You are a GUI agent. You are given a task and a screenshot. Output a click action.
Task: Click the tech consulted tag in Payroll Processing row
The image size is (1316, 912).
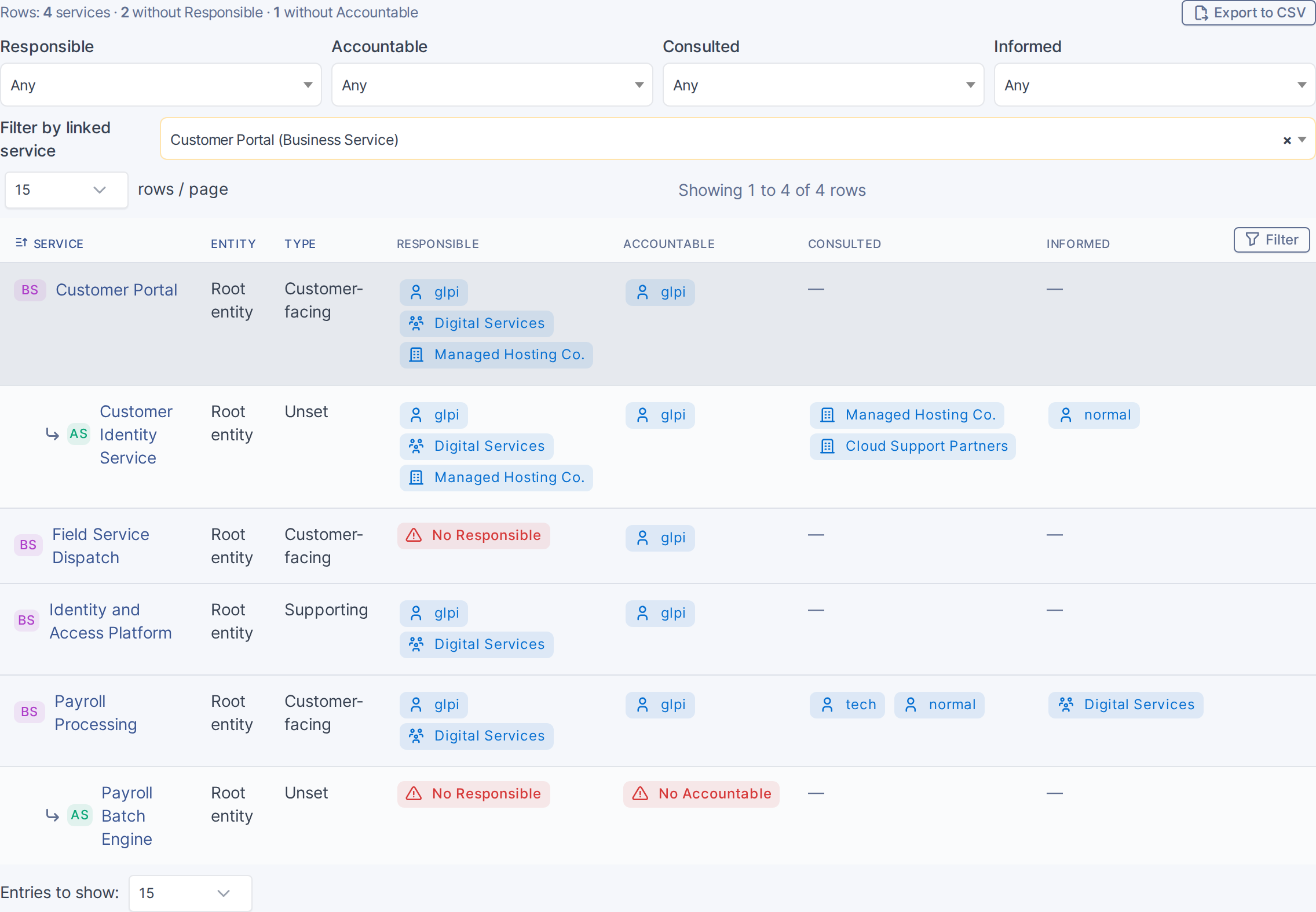847,705
